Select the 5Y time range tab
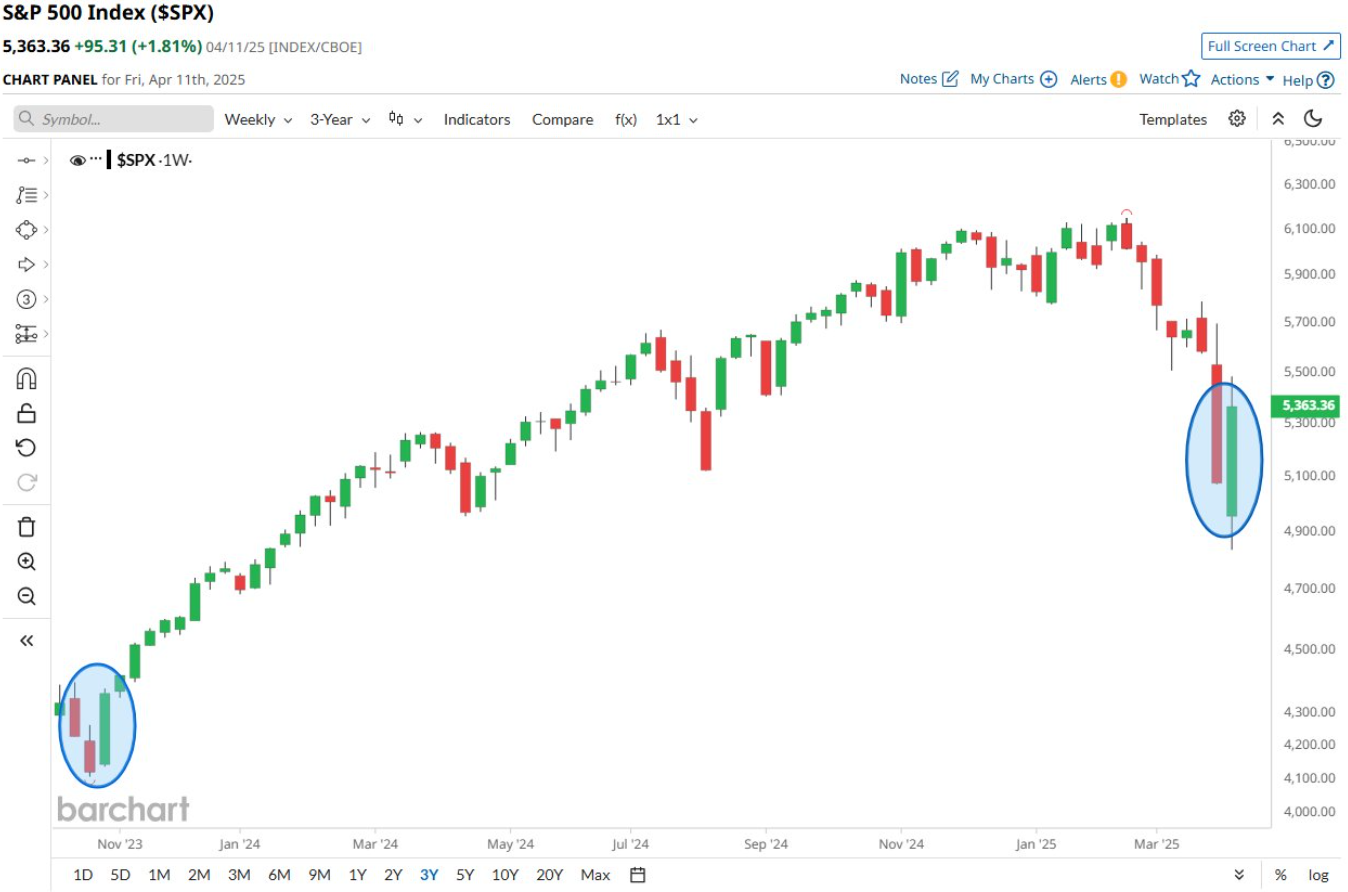1348x892 pixels. coord(465,875)
